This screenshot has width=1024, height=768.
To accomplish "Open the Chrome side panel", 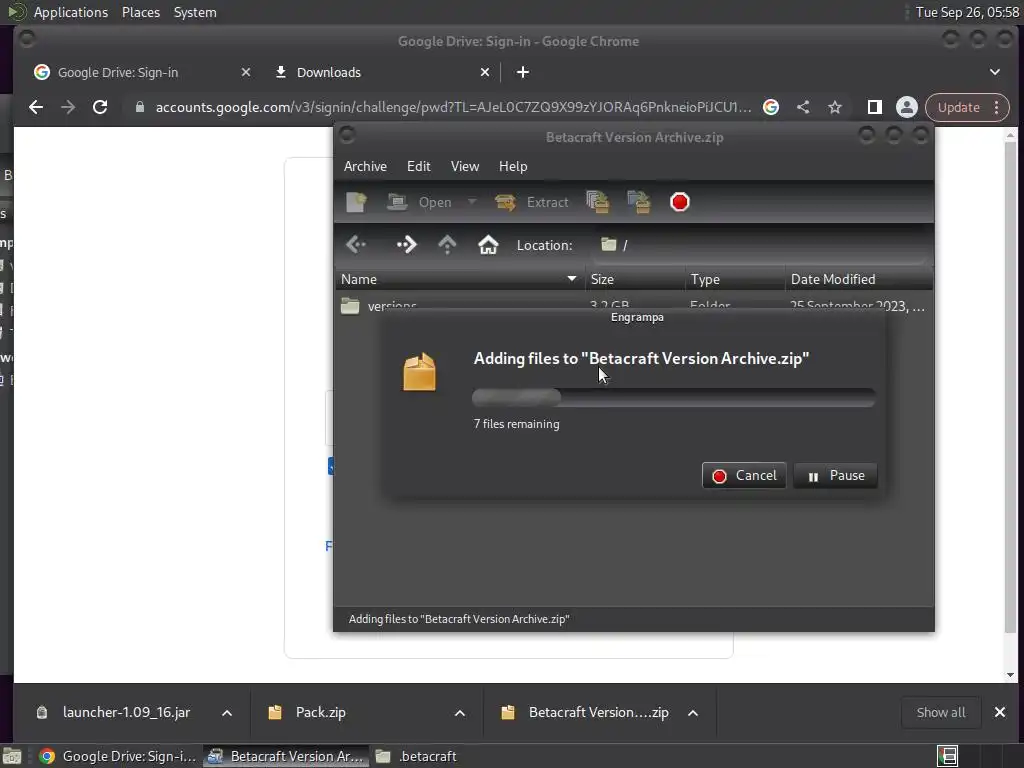I will [x=874, y=107].
